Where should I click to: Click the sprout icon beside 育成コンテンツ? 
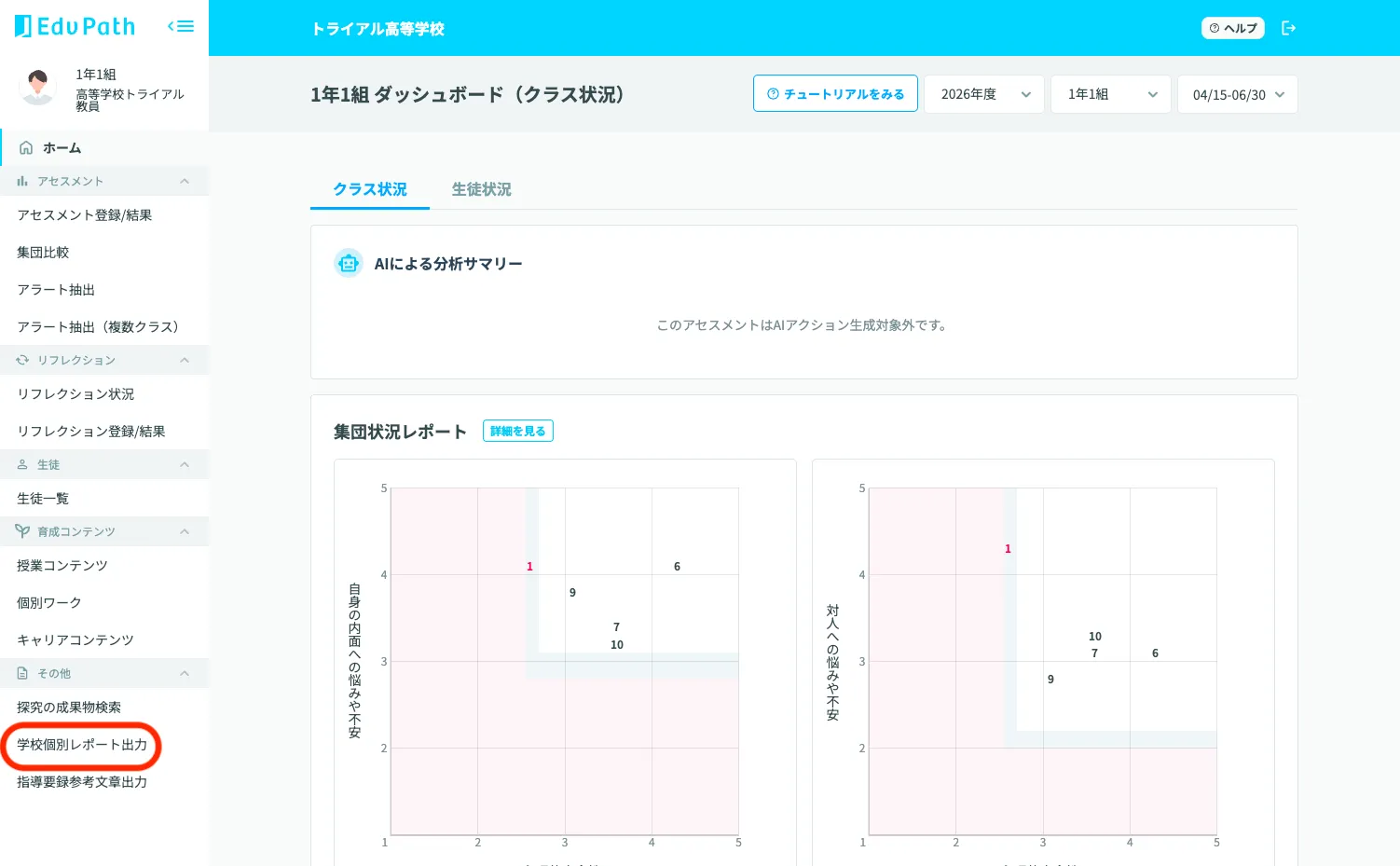(22, 531)
